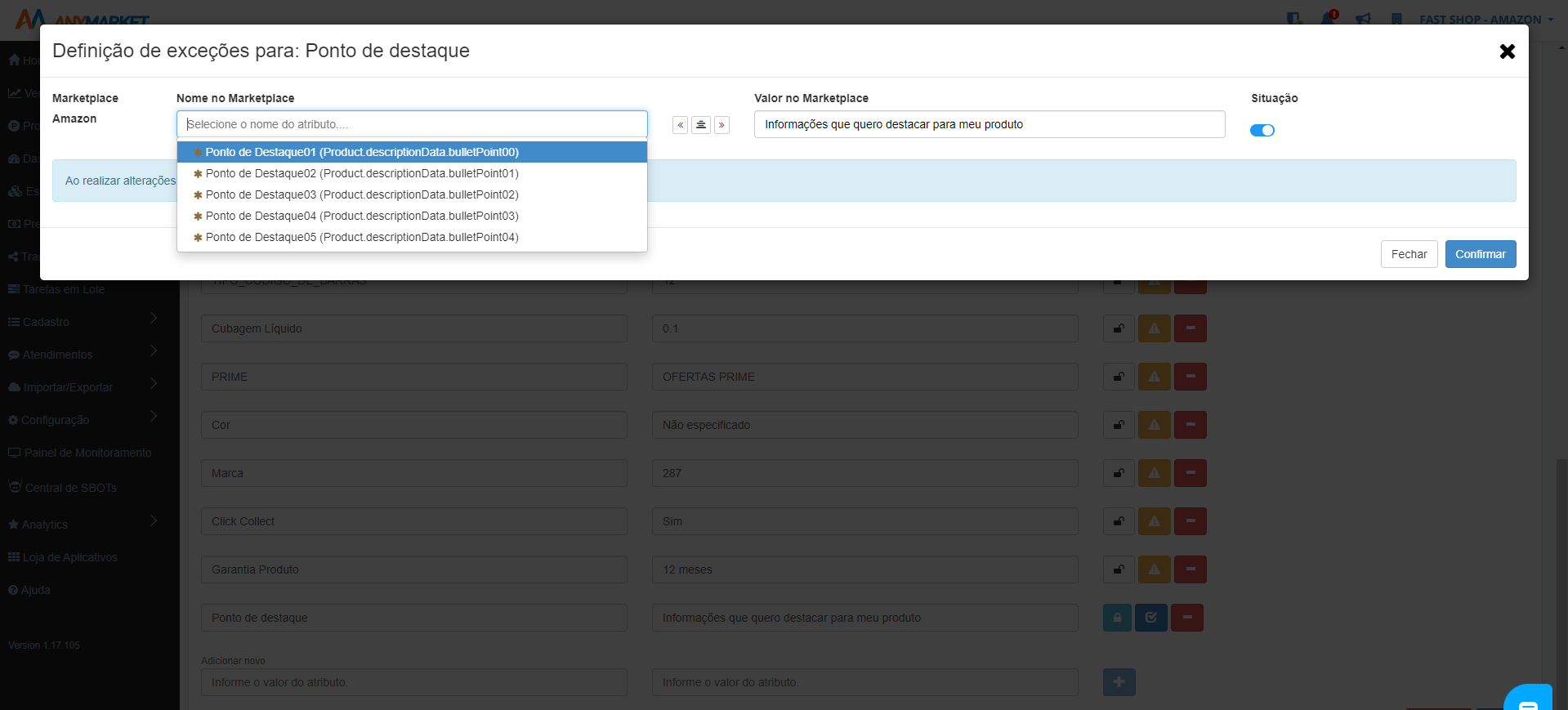Click the plus add attribute button
The image size is (1568, 710).
pyautogui.click(x=1119, y=682)
